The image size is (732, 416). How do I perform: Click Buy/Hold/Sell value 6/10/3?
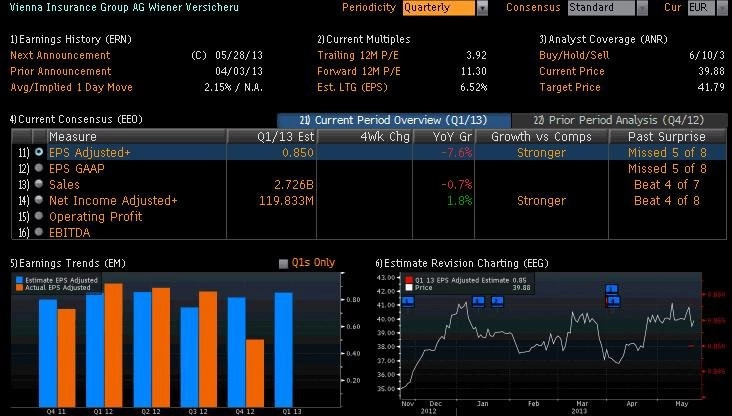click(707, 55)
